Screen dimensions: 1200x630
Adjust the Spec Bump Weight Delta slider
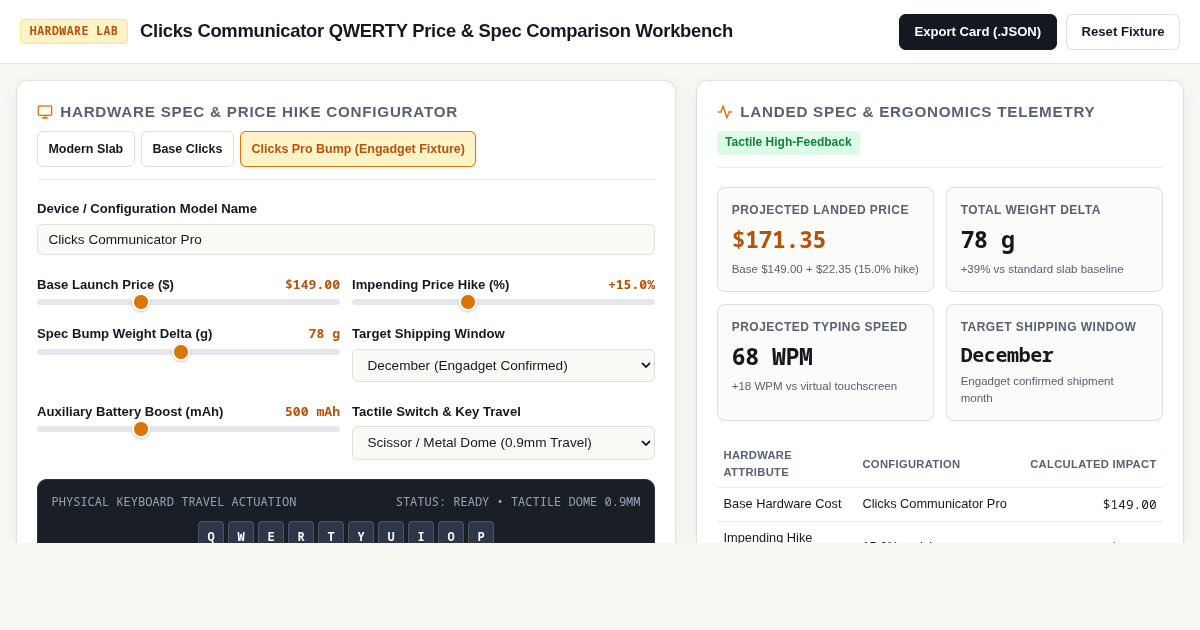(188, 352)
